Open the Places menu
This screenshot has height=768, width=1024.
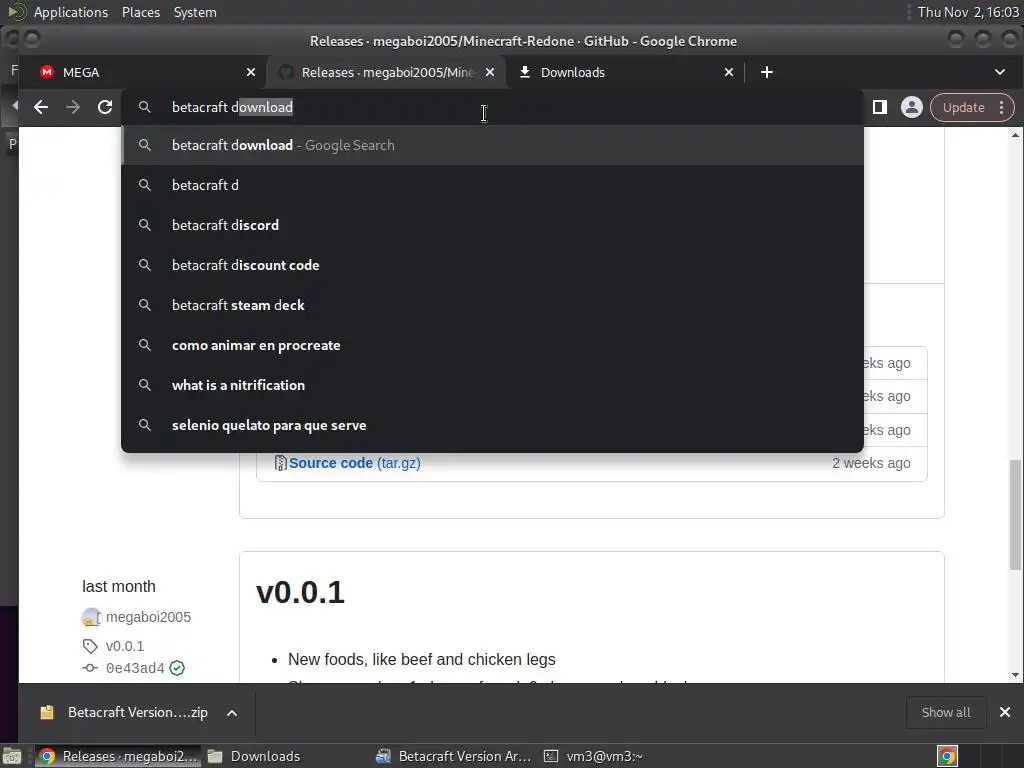tap(141, 12)
